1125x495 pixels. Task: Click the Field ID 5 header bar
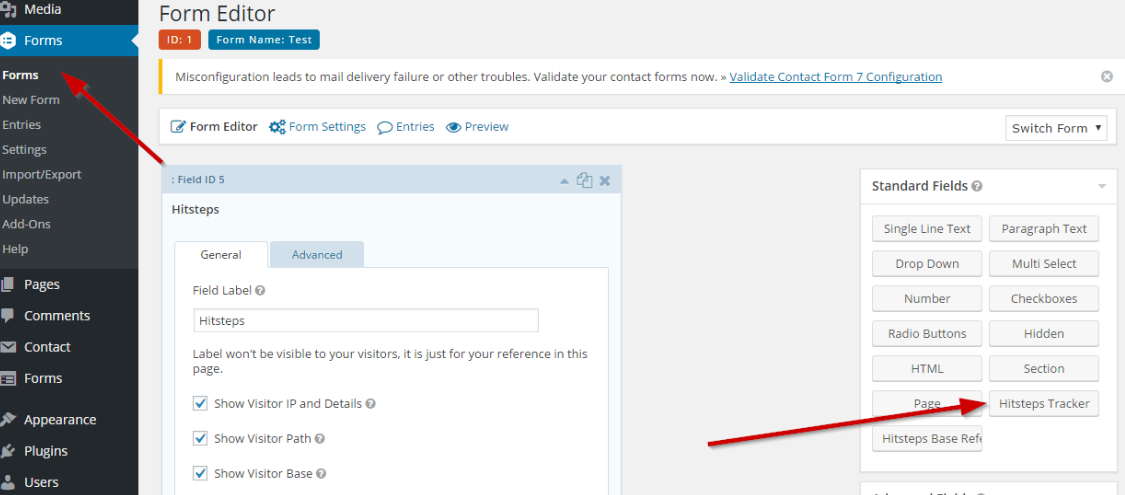click(x=391, y=180)
